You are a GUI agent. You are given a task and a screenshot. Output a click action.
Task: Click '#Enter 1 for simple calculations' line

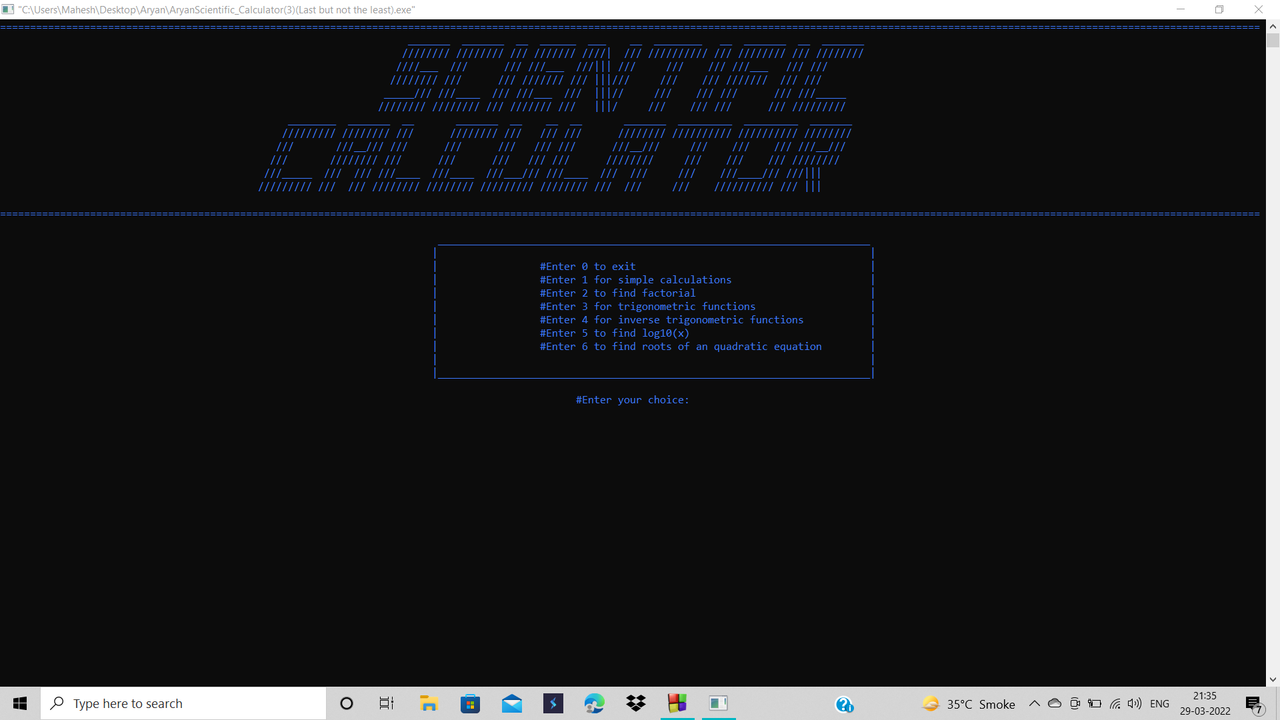636,280
